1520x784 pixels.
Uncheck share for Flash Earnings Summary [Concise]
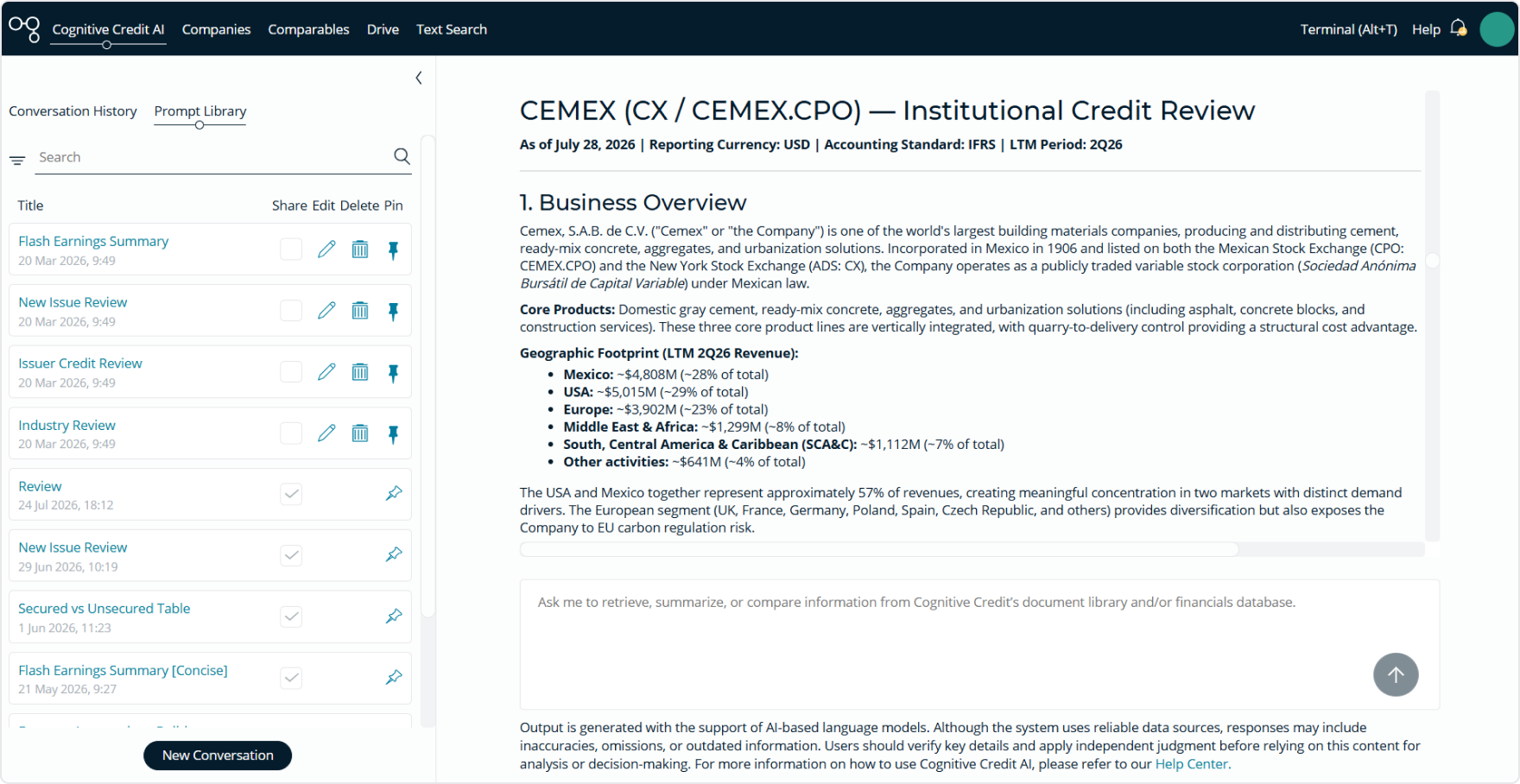tap(291, 678)
